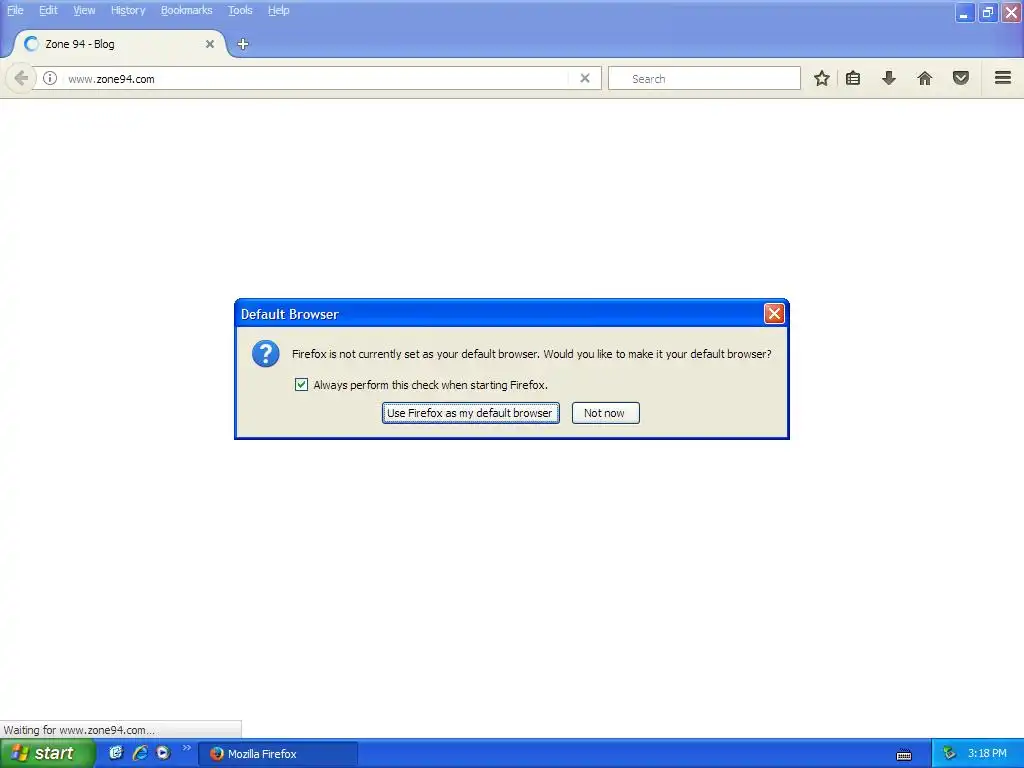Expand quick launch overflow chevron

(186, 748)
